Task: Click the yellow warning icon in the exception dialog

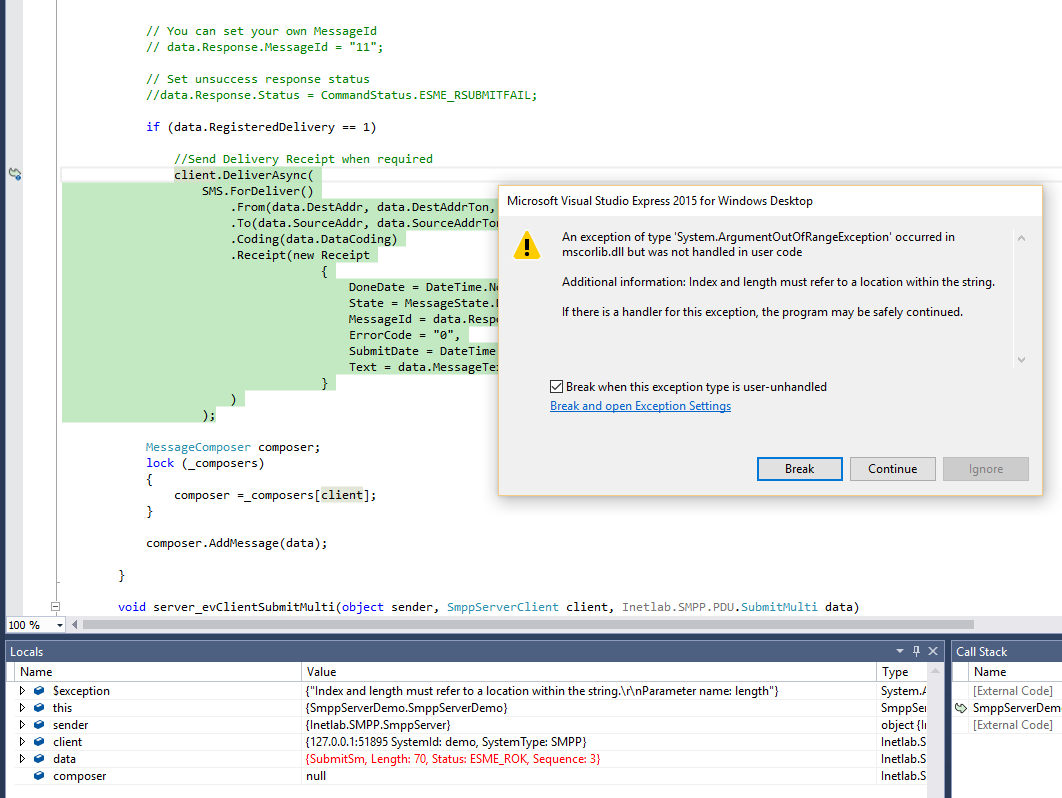Action: pyautogui.click(x=526, y=246)
